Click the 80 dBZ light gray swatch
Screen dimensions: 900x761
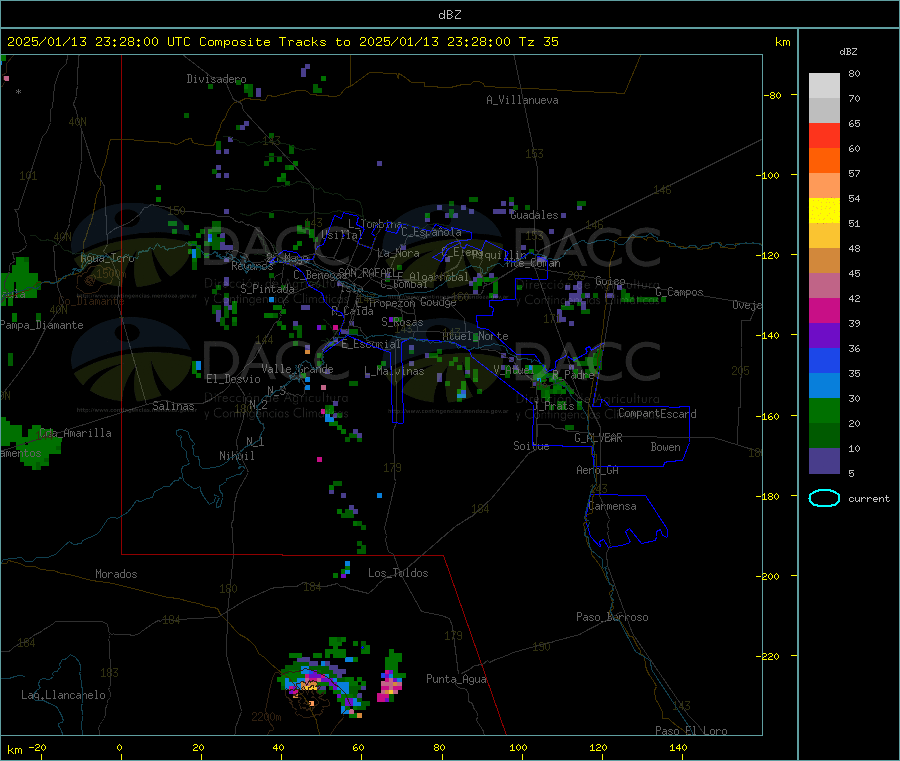tap(824, 86)
